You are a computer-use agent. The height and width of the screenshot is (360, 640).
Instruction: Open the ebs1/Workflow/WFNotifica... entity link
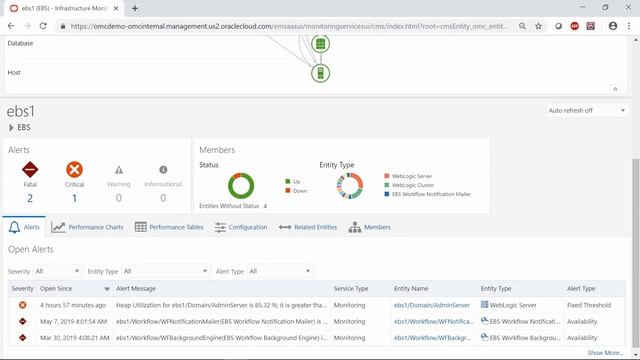click(x=434, y=321)
